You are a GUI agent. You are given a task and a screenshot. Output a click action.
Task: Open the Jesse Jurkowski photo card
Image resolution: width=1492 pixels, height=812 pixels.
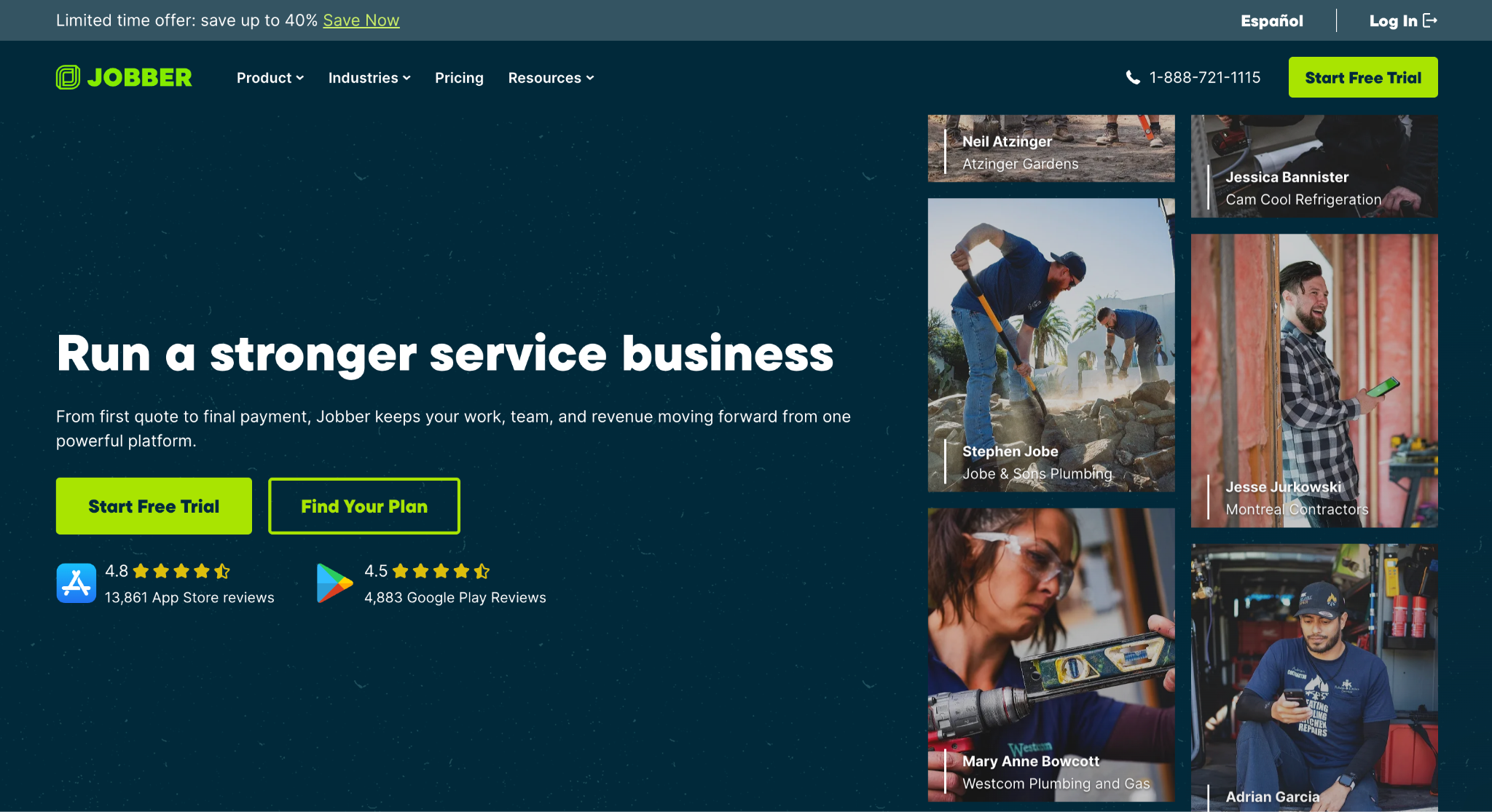1314,381
